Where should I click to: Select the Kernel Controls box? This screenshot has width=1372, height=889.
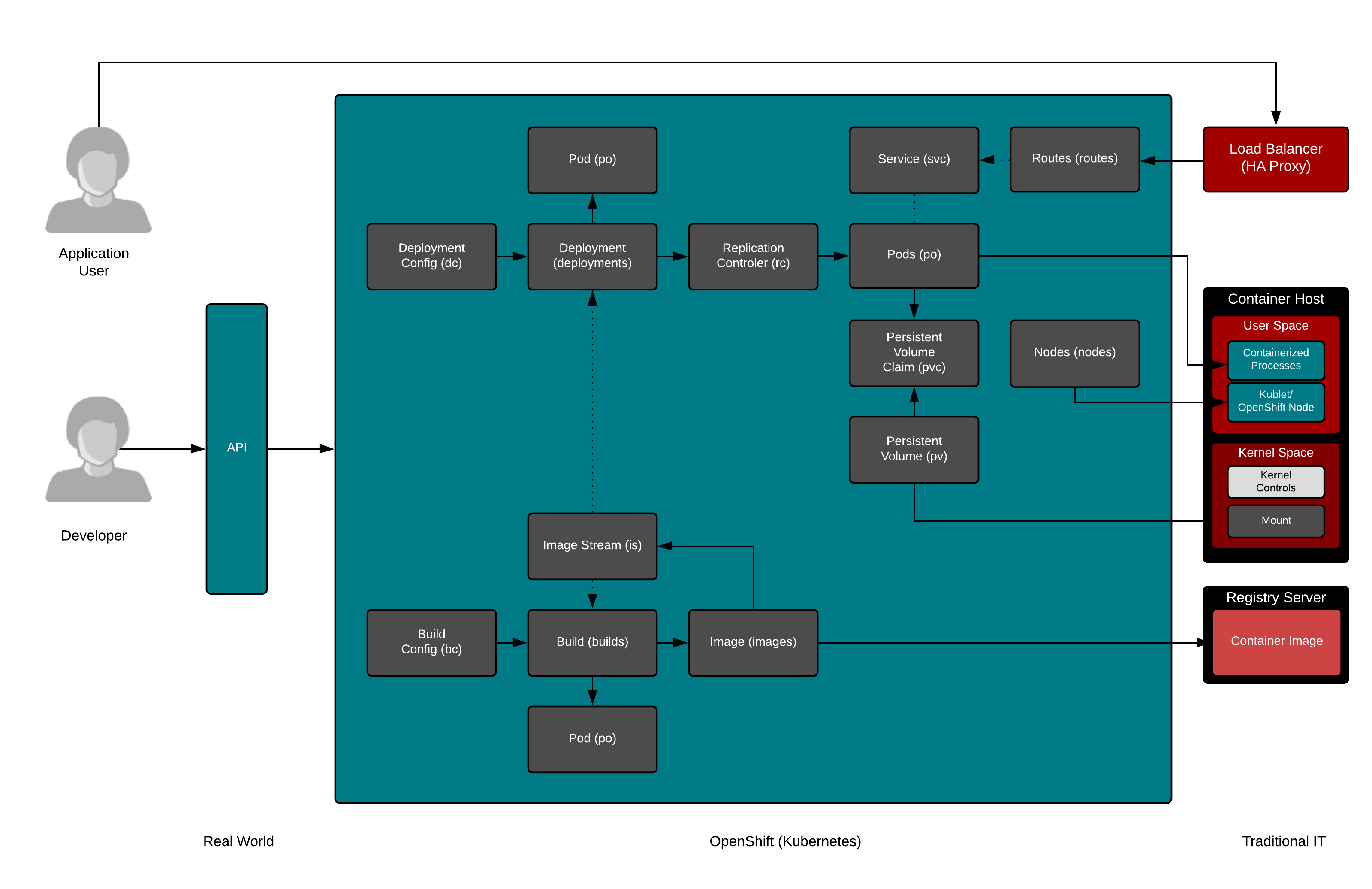(1276, 481)
